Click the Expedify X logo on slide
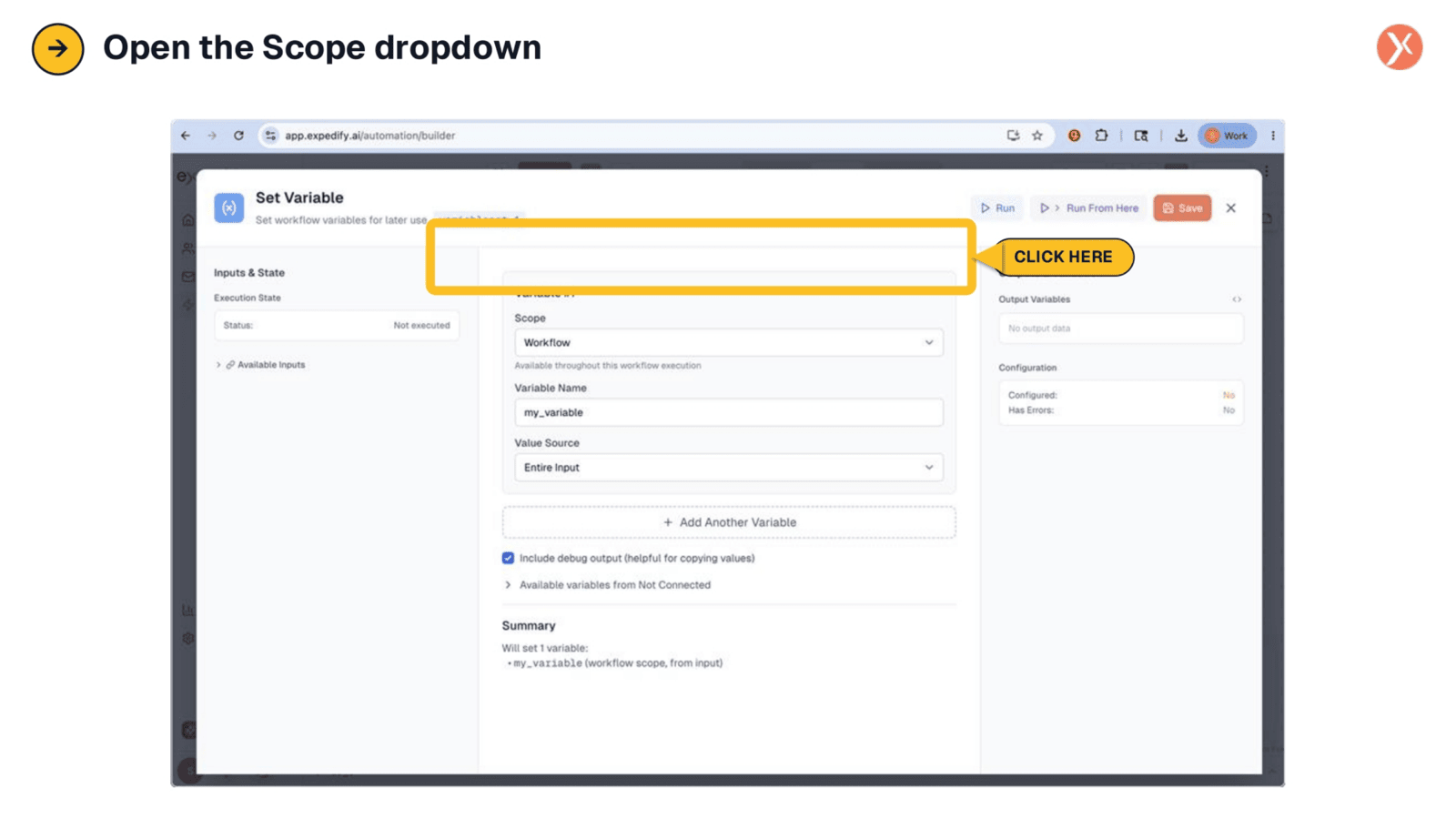Viewport: 1456px width, 819px height. coord(1400,47)
